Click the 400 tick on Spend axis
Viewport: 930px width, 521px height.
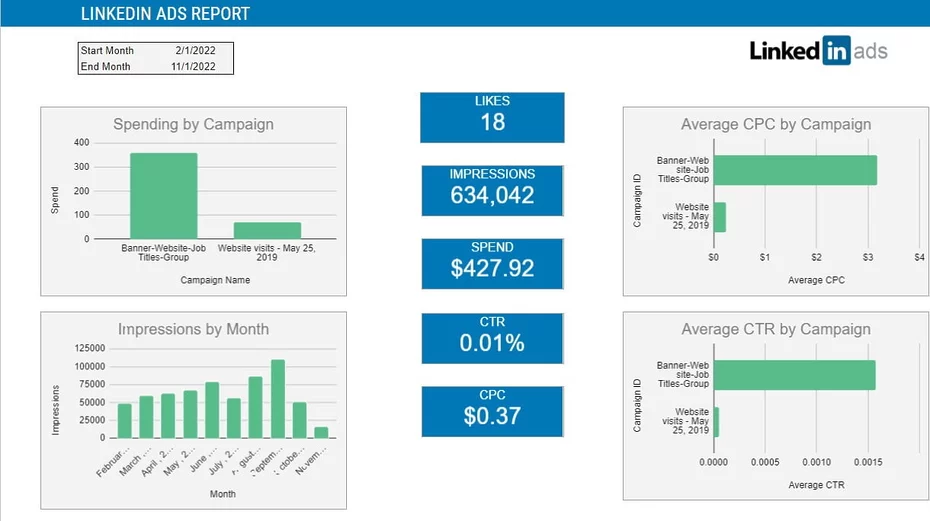pos(82,142)
